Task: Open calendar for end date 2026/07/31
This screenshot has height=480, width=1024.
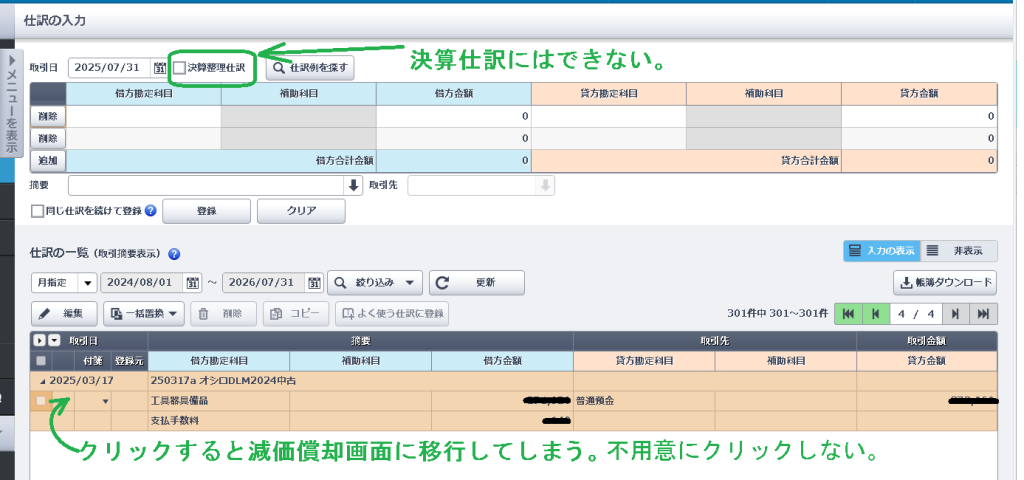Action: (x=314, y=283)
